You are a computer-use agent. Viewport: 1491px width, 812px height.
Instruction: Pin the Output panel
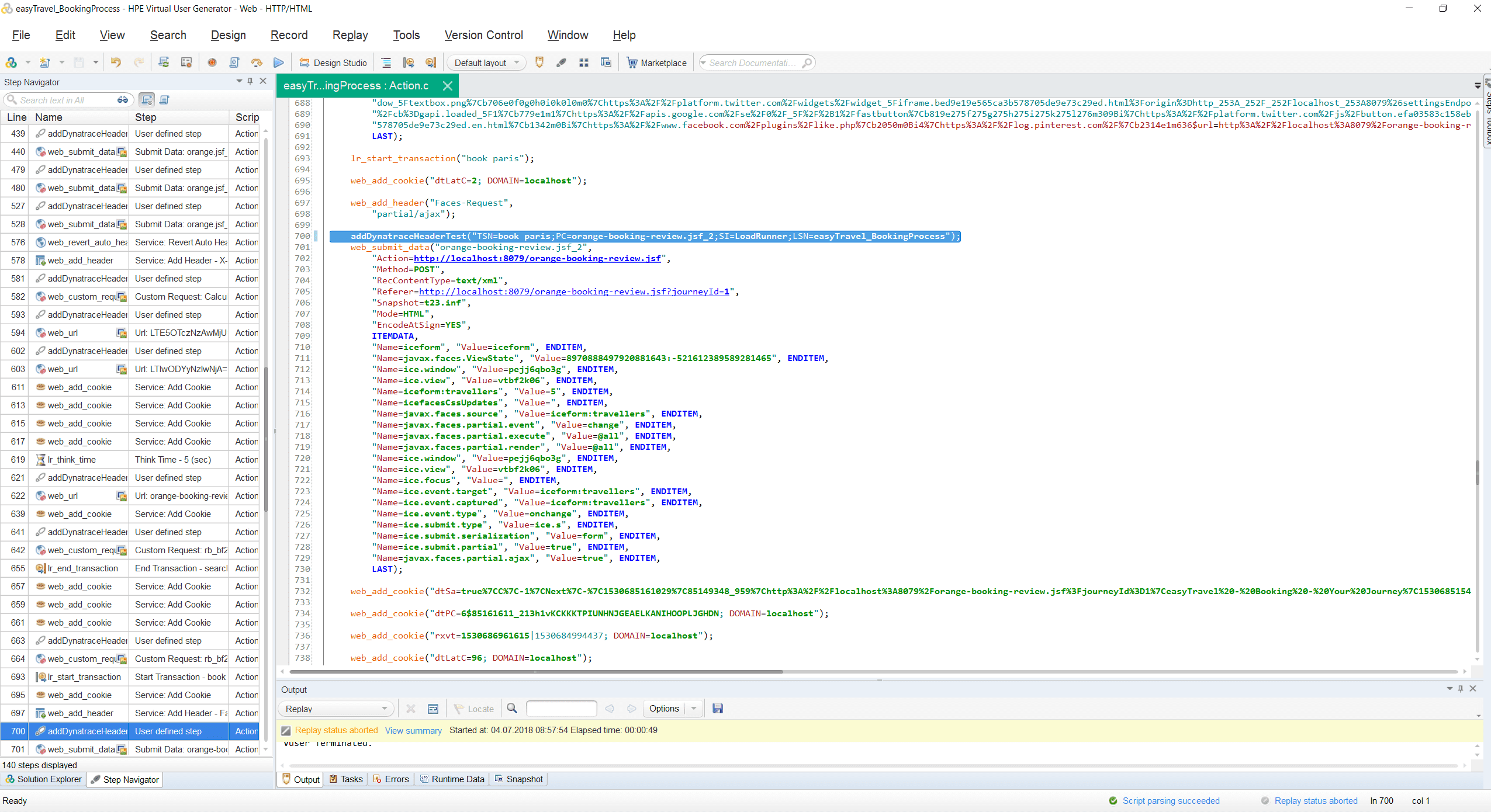pos(1461,689)
